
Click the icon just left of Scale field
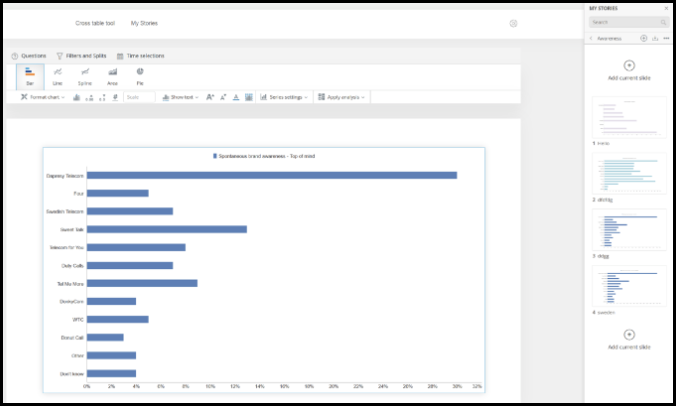click(x=115, y=97)
